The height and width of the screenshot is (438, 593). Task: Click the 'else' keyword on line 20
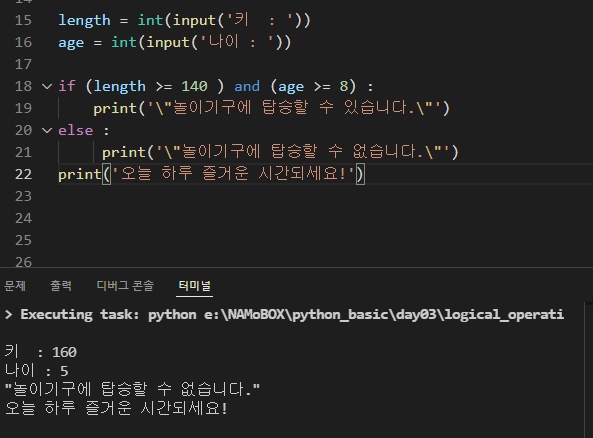point(76,130)
